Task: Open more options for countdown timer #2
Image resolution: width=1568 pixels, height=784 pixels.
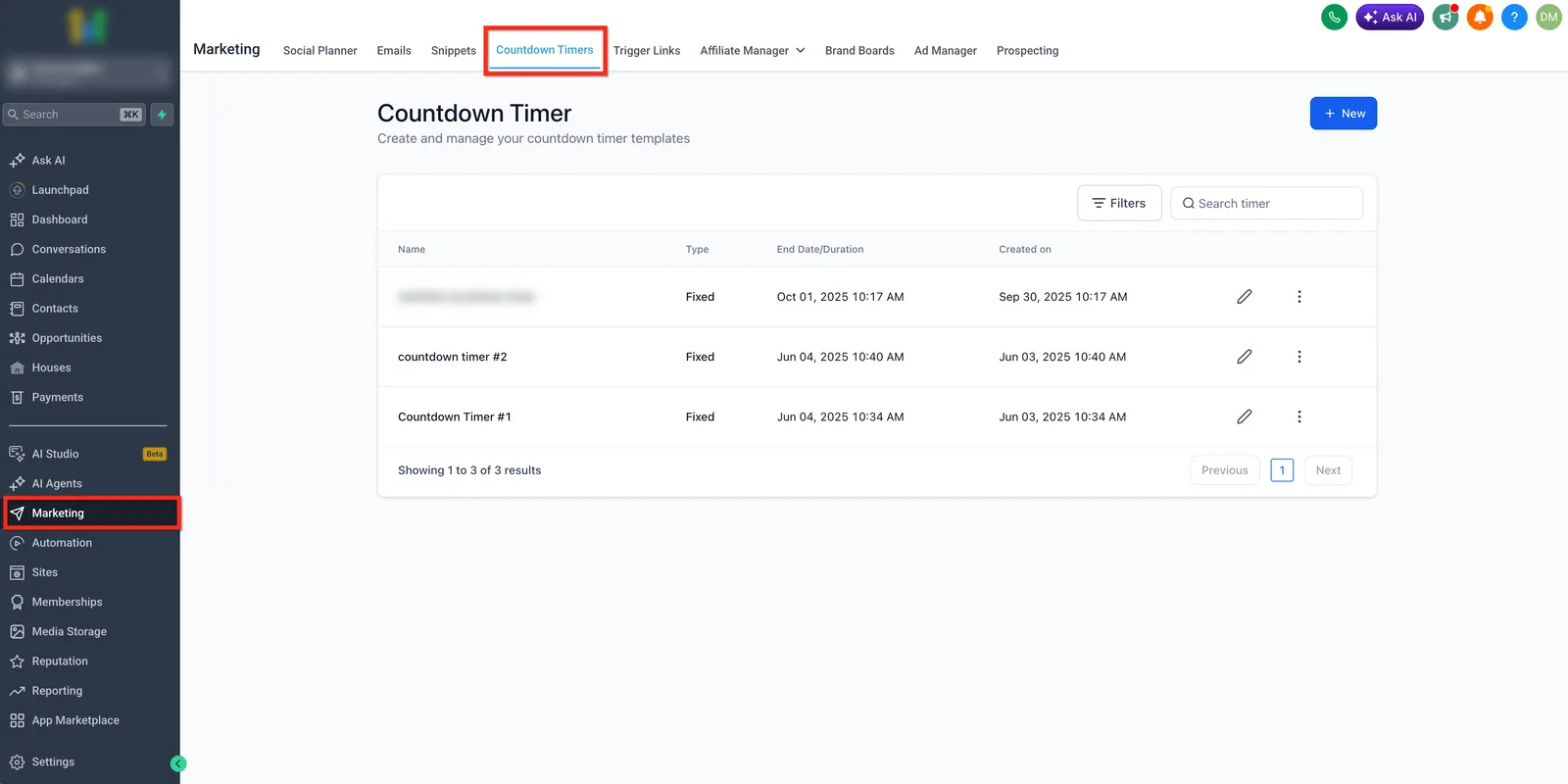Action: pyautogui.click(x=1299, y=357)
